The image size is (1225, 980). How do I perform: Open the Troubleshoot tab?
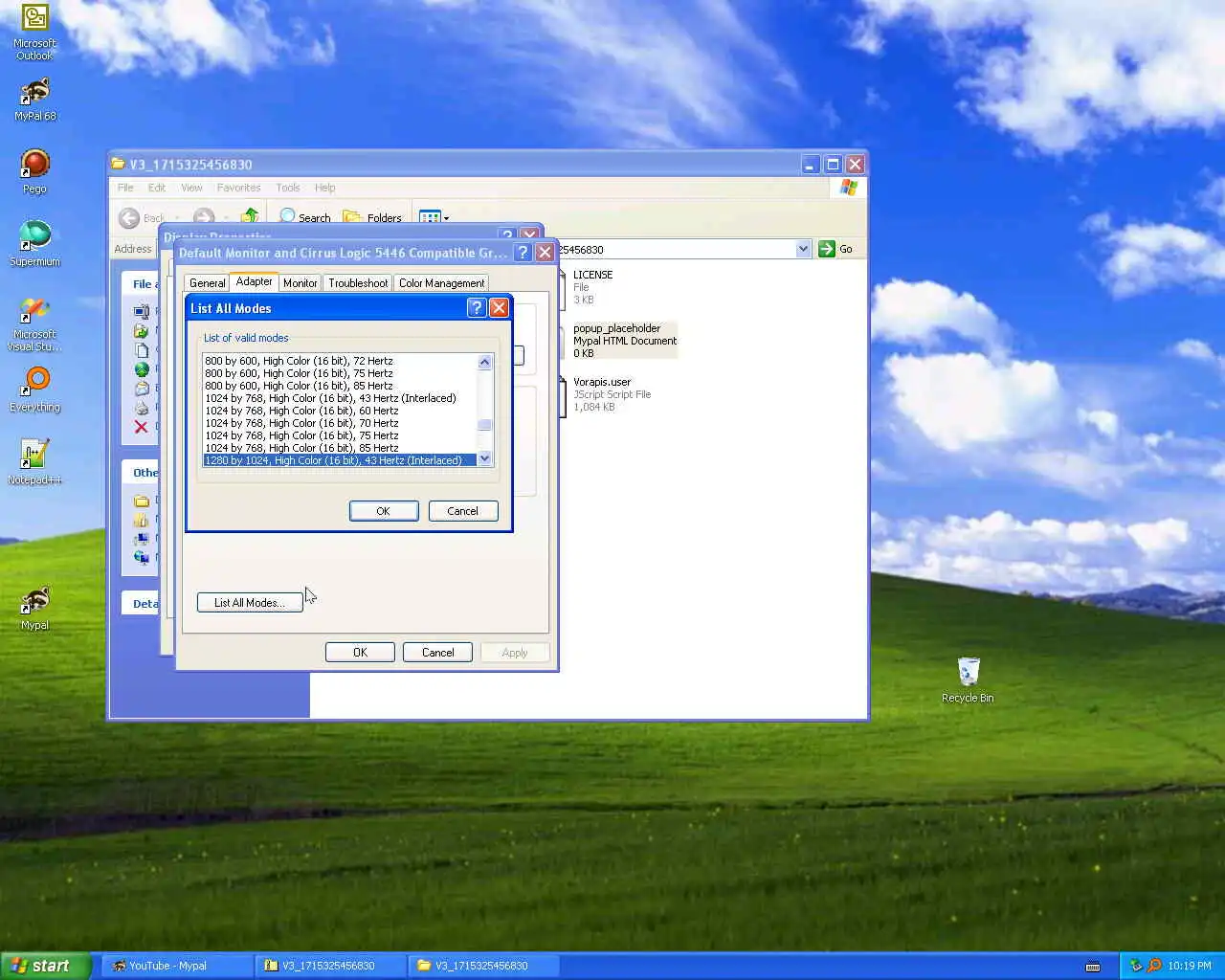point(358,283)
